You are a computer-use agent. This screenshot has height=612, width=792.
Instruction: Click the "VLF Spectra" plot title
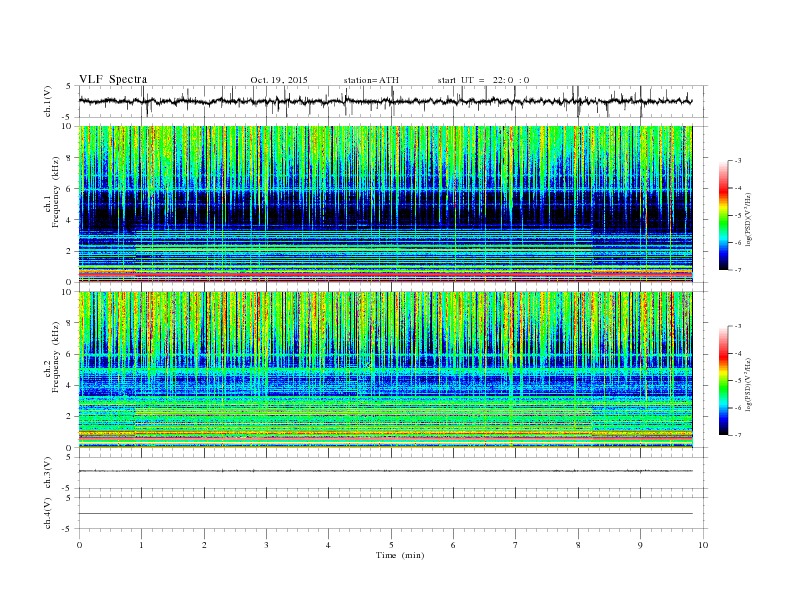pos(113,79)
